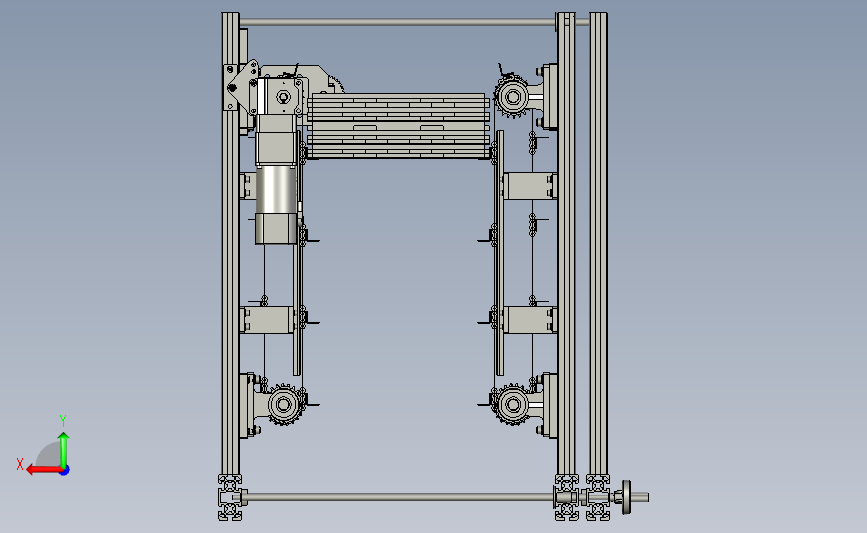The height and width of the screenshot is (533, 867).
Task: Select the stacked plate conveyor block at top
Action: coord(398,126)
